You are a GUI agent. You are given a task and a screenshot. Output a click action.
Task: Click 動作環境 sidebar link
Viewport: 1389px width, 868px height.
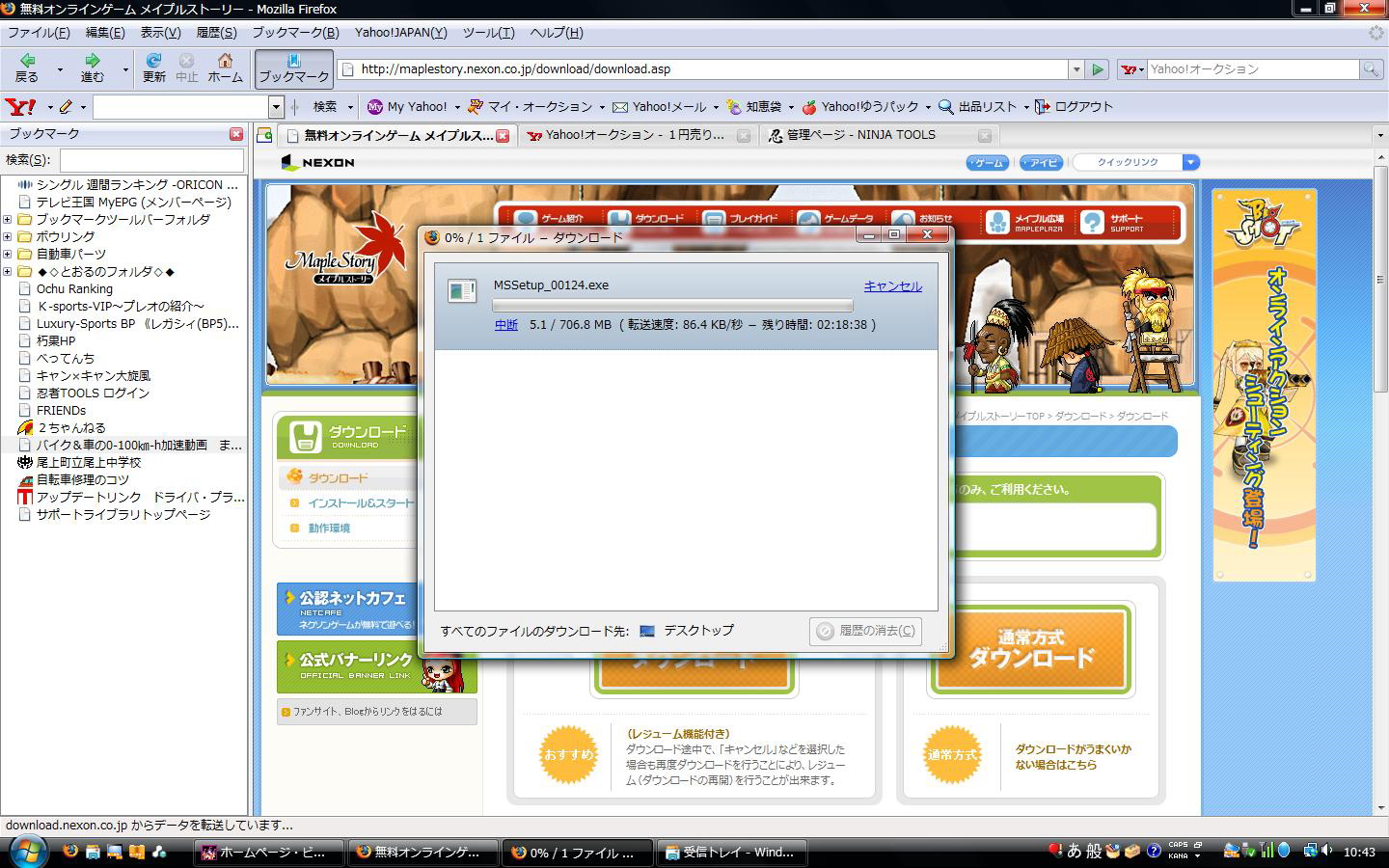329,529
